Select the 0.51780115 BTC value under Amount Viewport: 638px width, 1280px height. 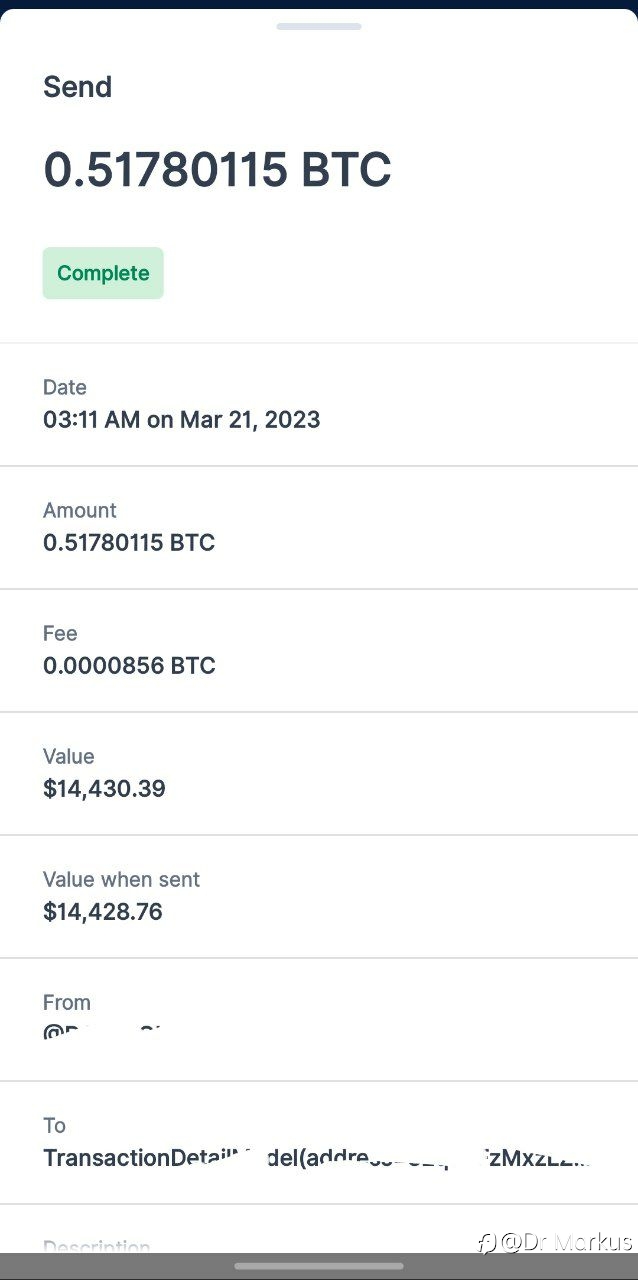click(129, 542)
